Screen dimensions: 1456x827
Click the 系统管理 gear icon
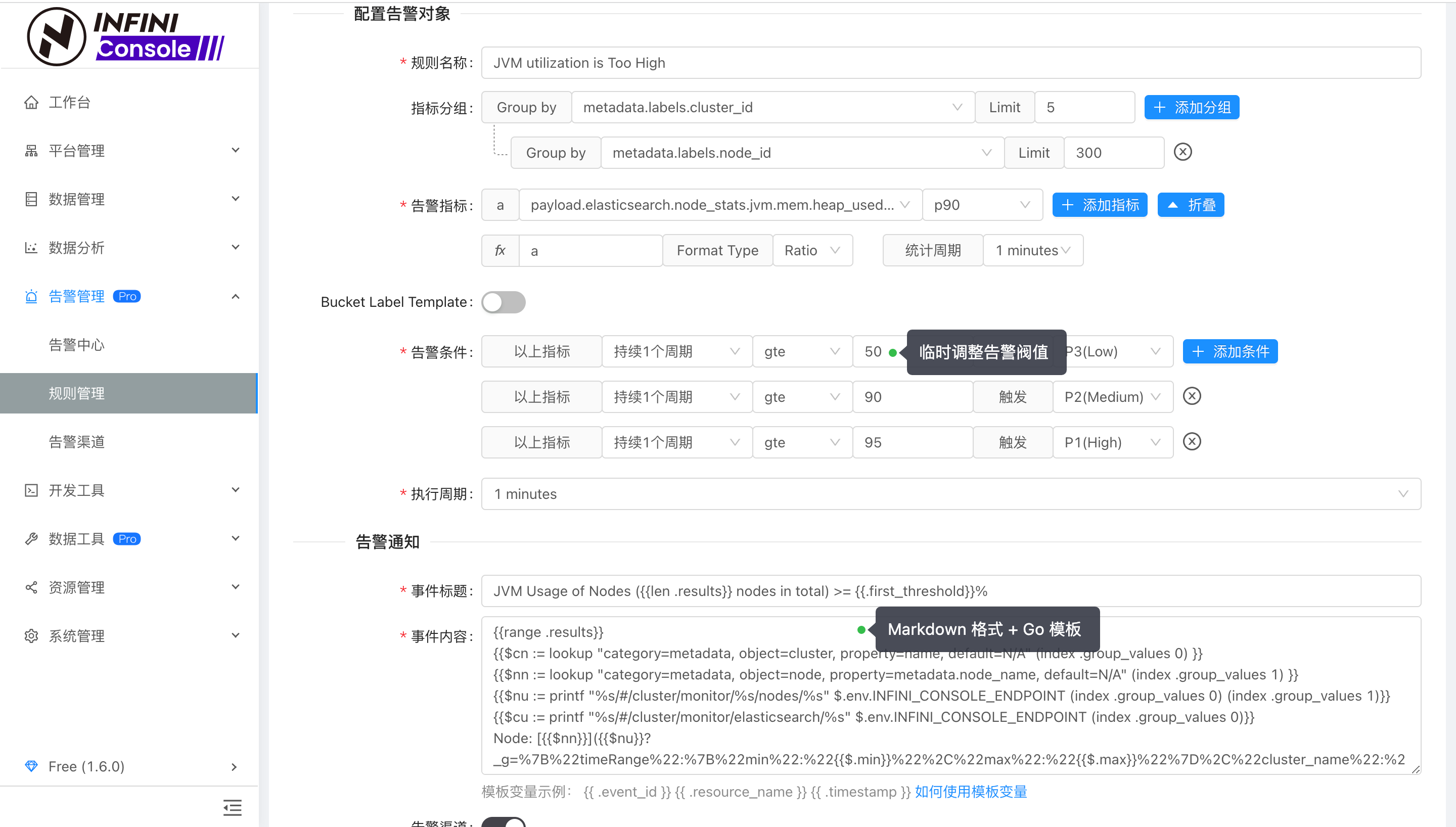tap(31, 635)
